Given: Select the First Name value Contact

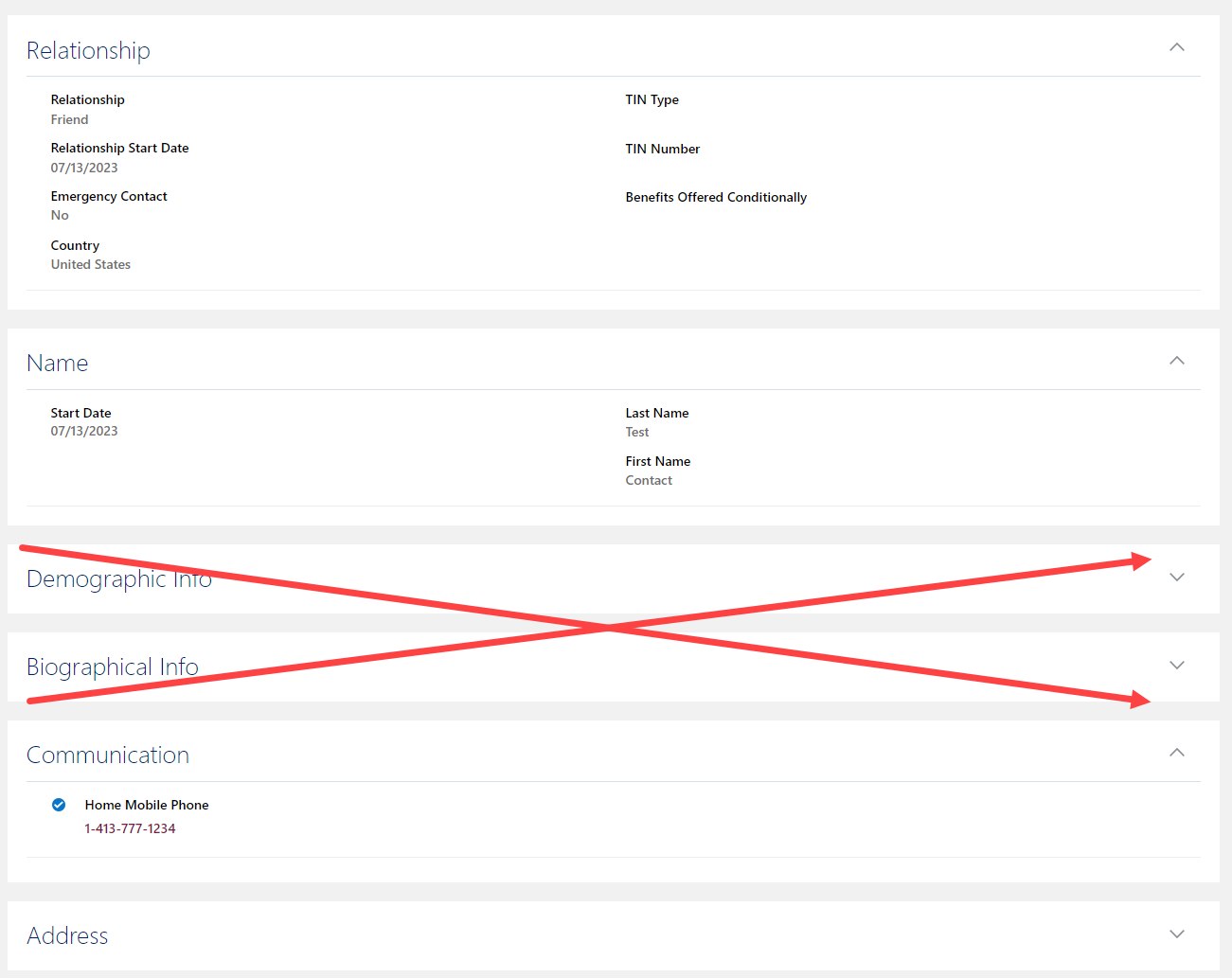Looking at the screenshot, I should (x=649, y=480).
